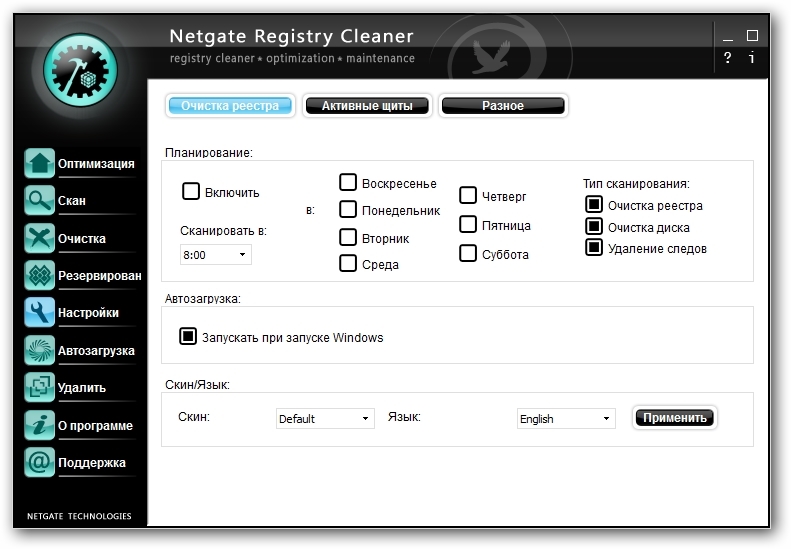Open the Язык English dropdown
Image resolution: width=791 pixels, height=549 pixels.
tap(566, 419)
